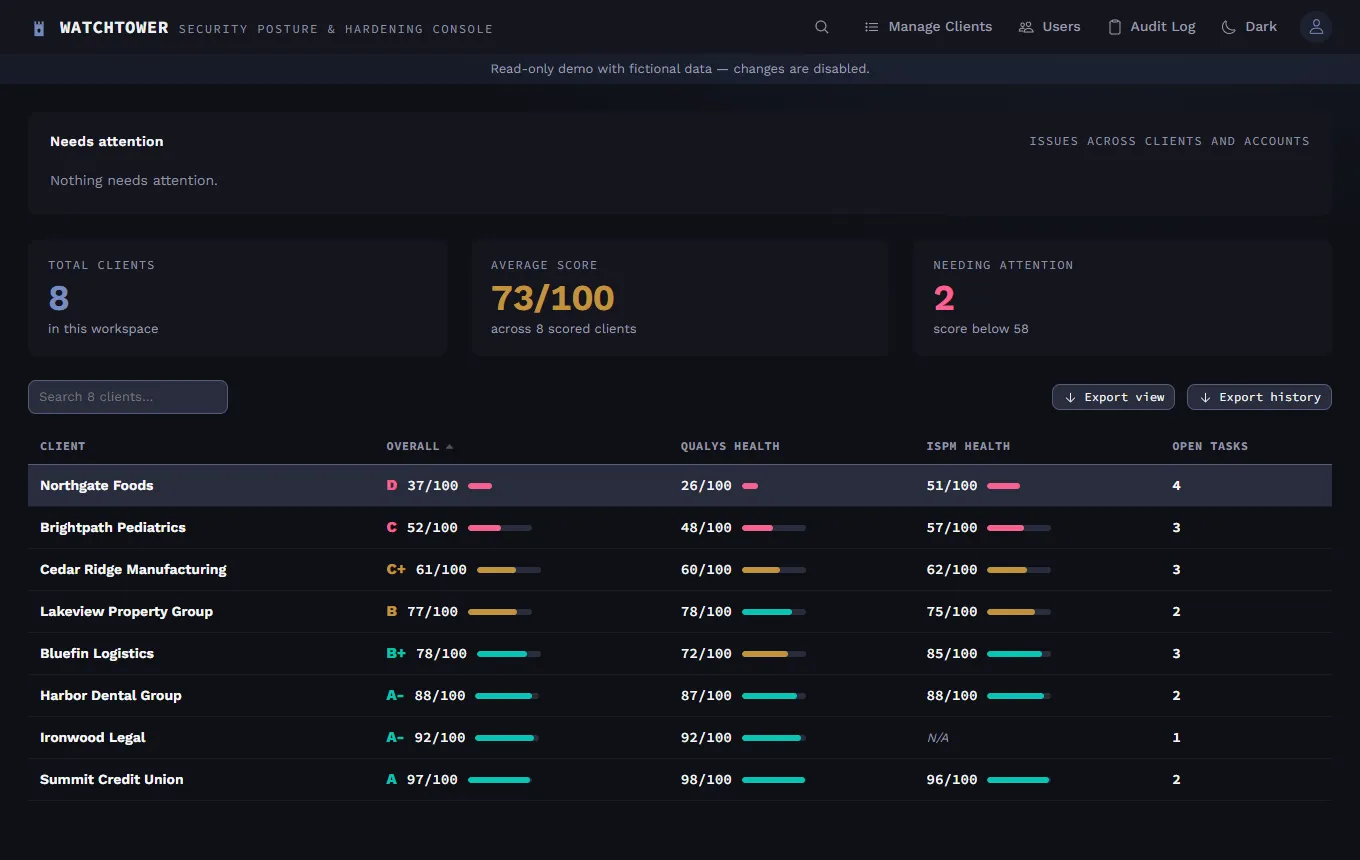Sort by Qualys Health column header
Viewport: 1360px width, 860px height.
730,446
